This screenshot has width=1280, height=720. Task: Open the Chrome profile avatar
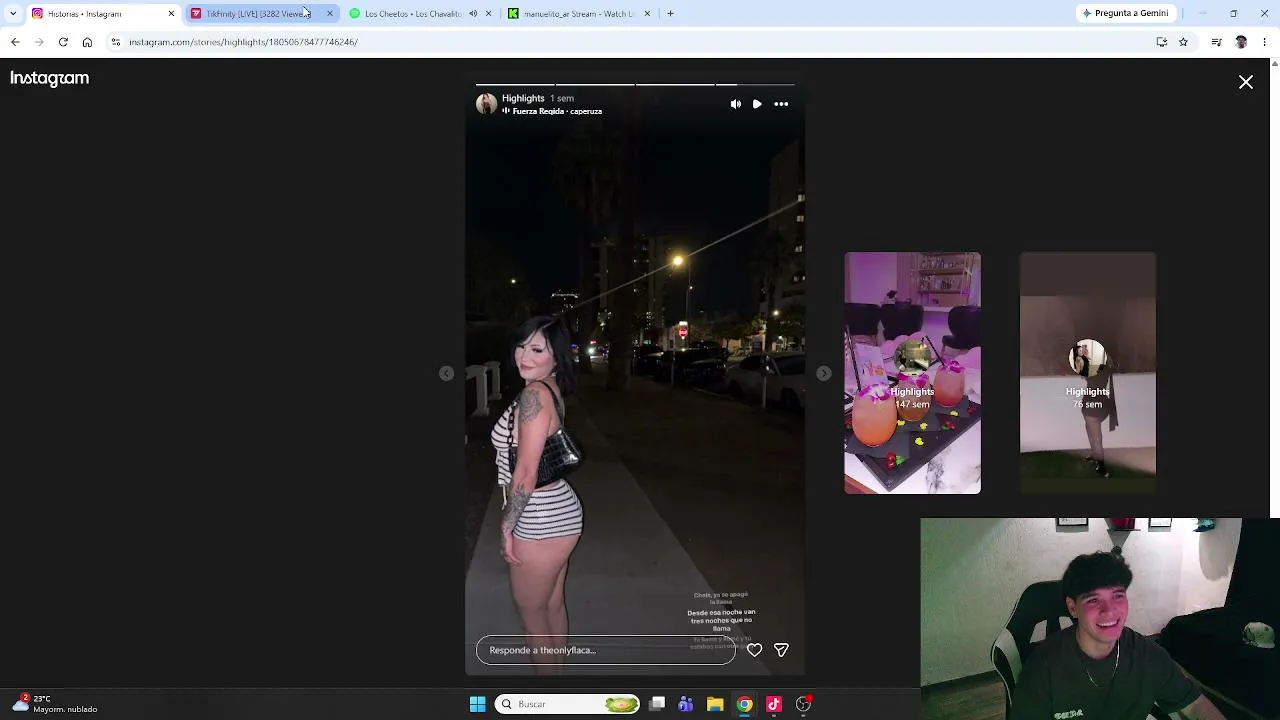[x=1241, y=42]
